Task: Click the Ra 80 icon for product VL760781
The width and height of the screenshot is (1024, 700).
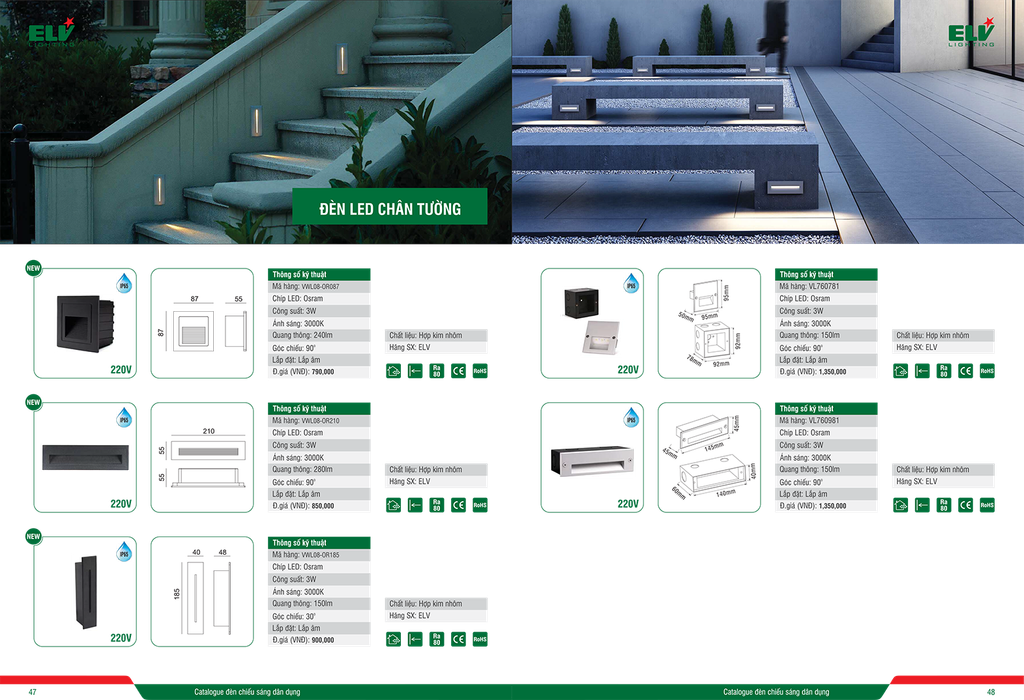Action: (944, 371)
